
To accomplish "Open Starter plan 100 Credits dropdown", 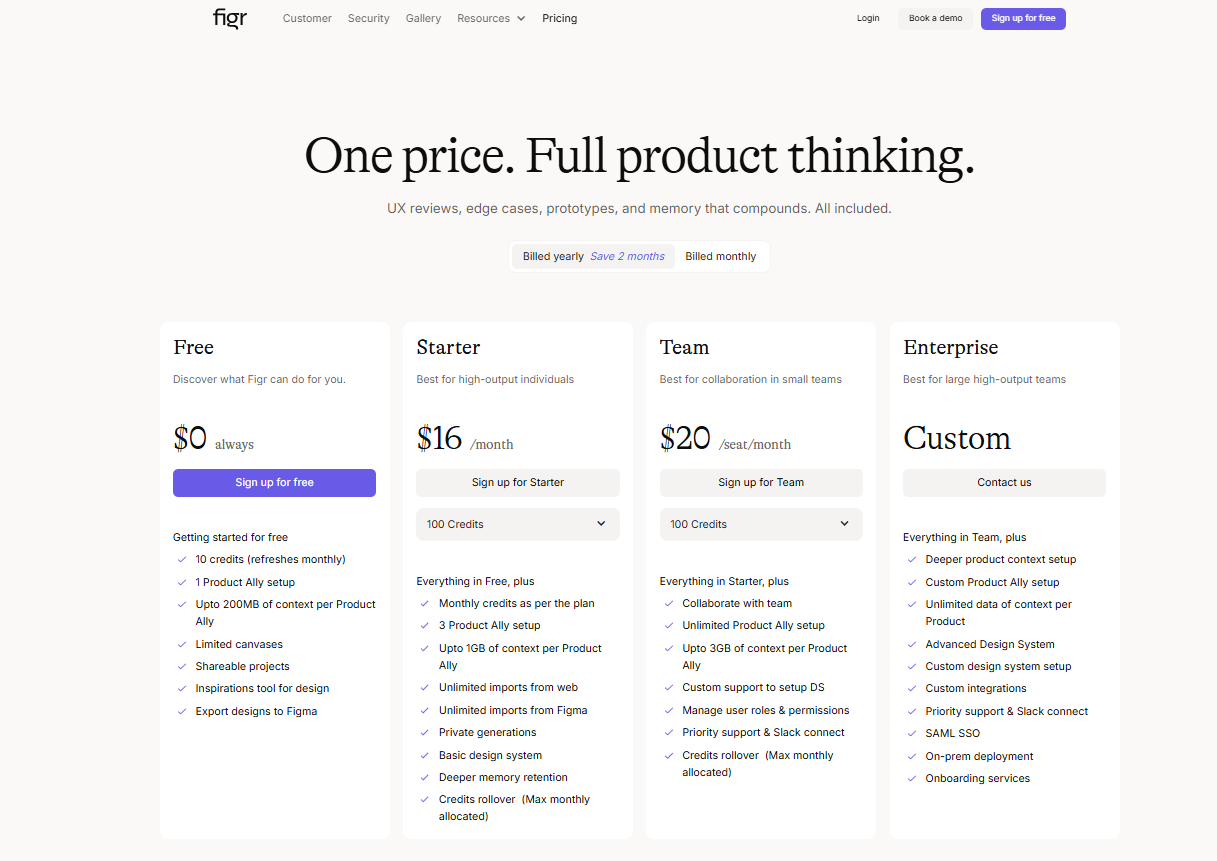I will (x=517, y=524).
